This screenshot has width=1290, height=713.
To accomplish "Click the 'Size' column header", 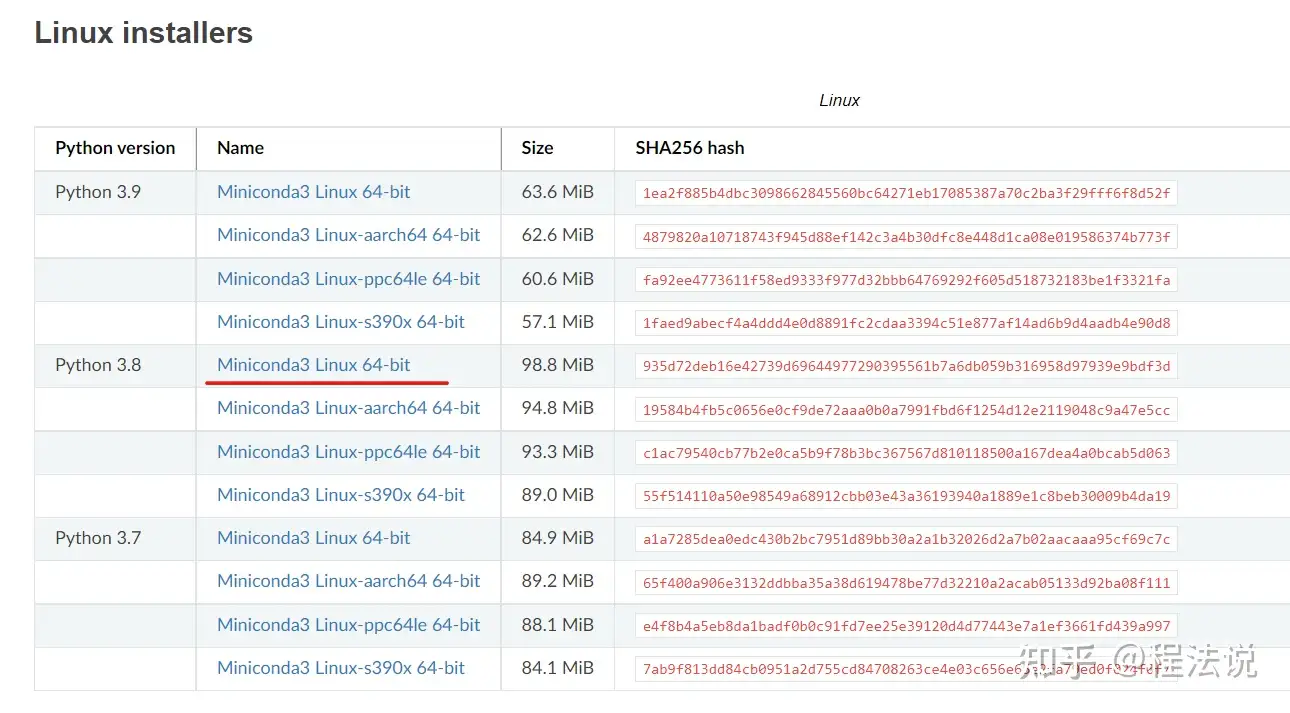I will [x=537, y=148].
